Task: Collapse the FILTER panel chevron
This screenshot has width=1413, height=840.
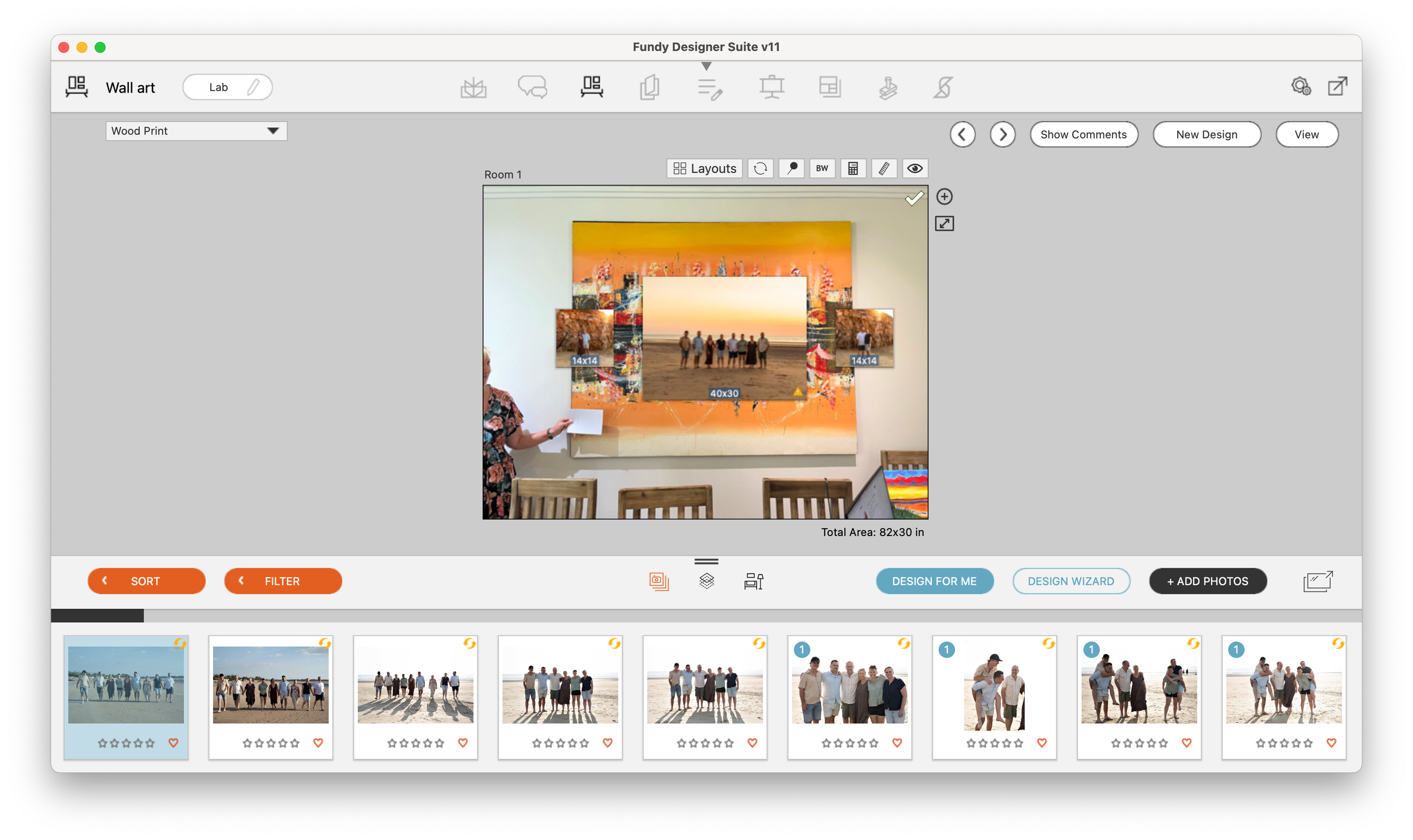Action: (242, 581)
